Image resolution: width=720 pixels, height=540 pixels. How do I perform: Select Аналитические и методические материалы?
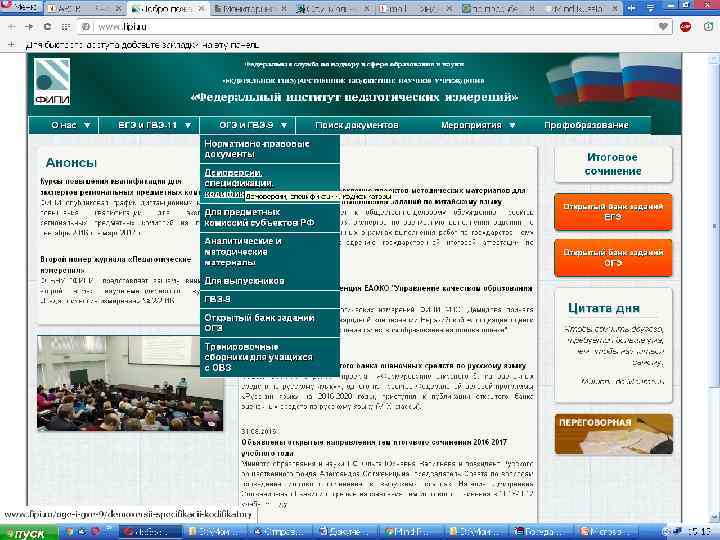(270, 251)
